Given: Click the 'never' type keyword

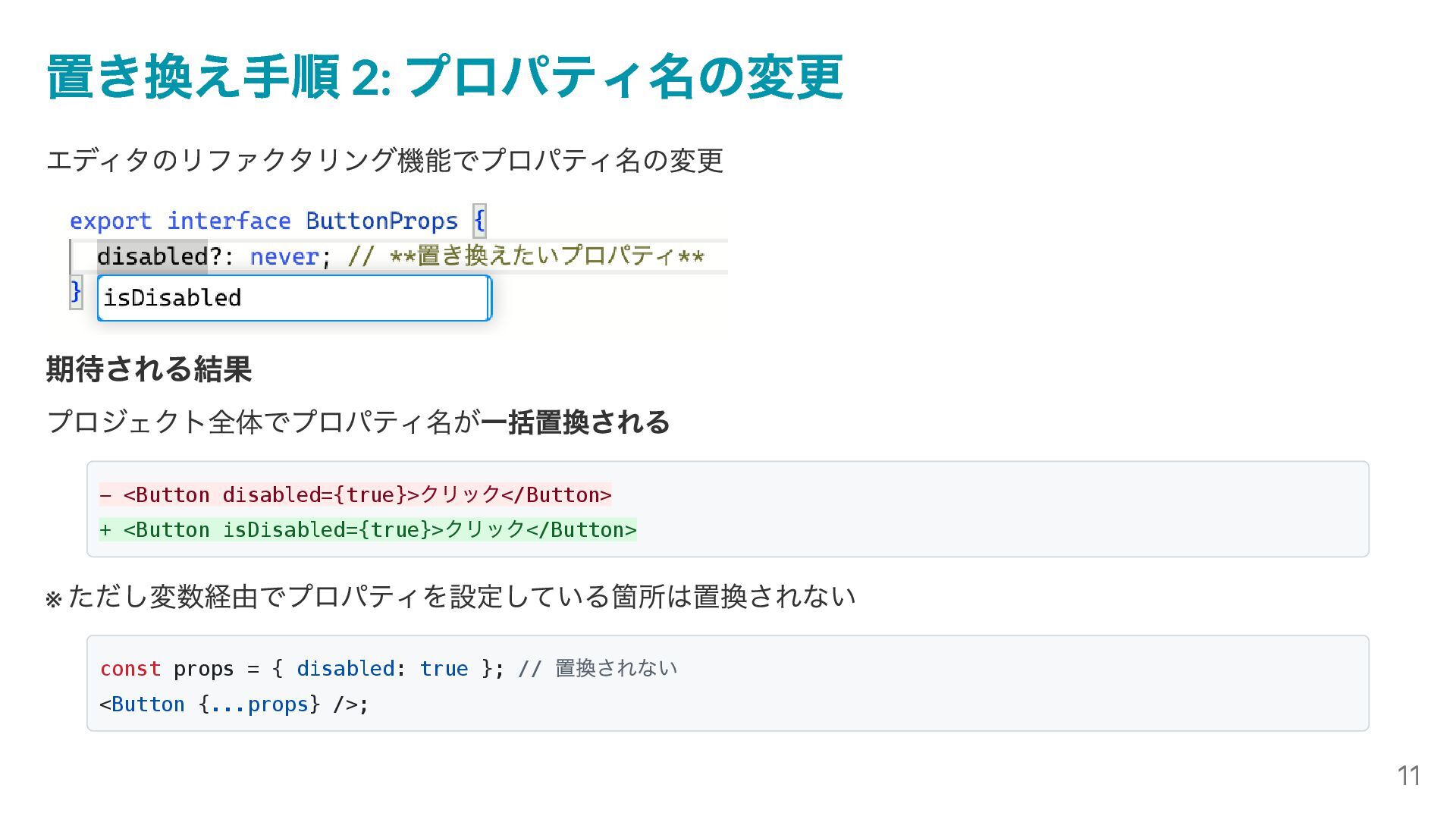Looking at the screenshot, I should tap(284, 256).
